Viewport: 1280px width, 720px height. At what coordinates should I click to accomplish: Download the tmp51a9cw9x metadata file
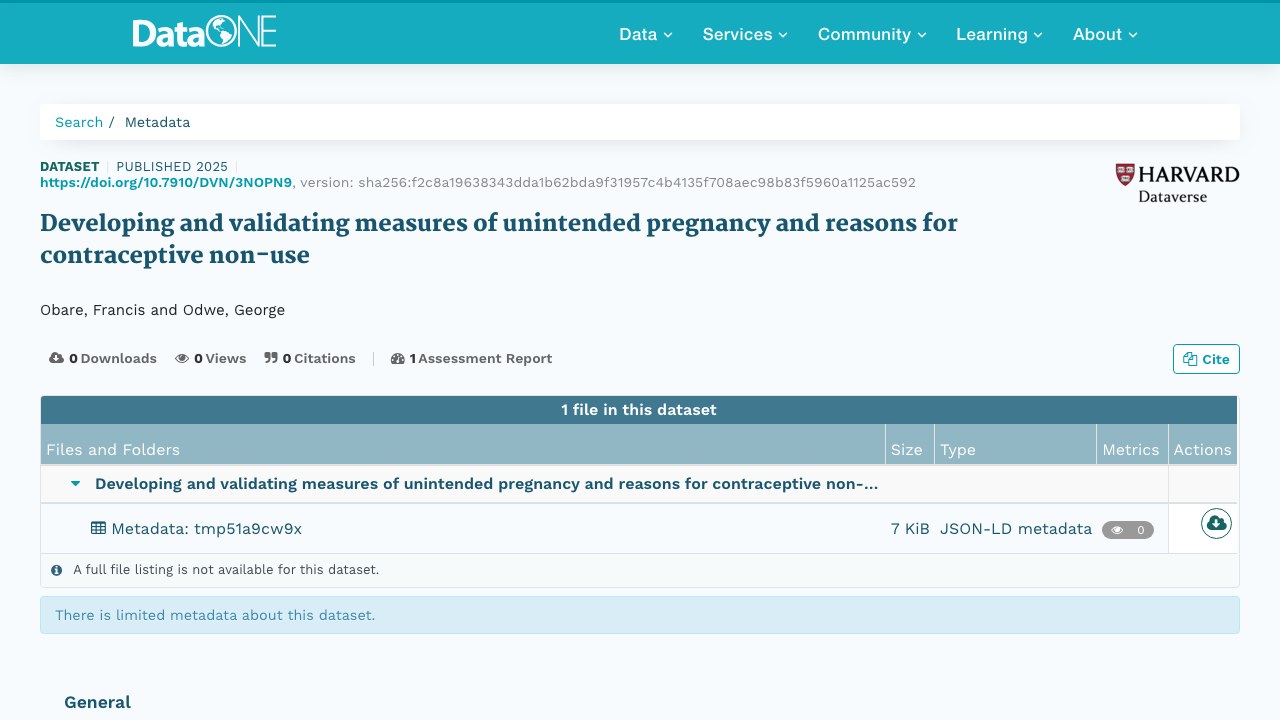click(1216, 523)
